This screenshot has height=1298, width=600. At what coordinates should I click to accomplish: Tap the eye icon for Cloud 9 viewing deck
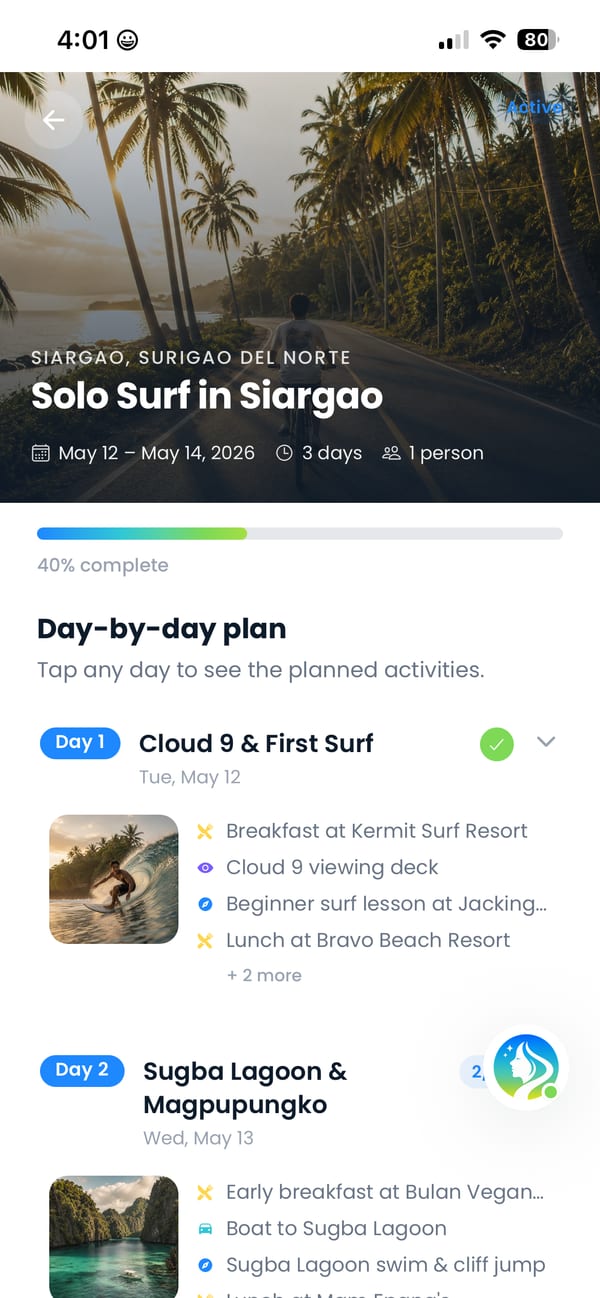coord(205,867)
